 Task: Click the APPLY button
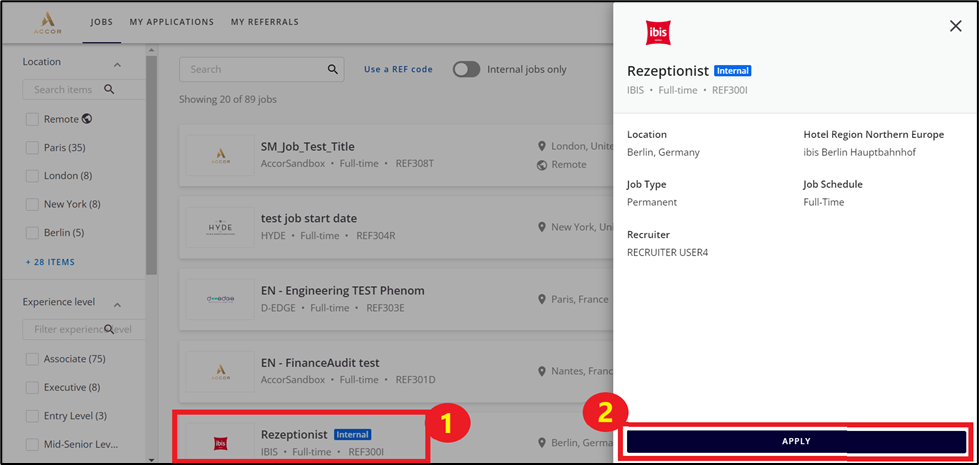[x=796, y=441]
